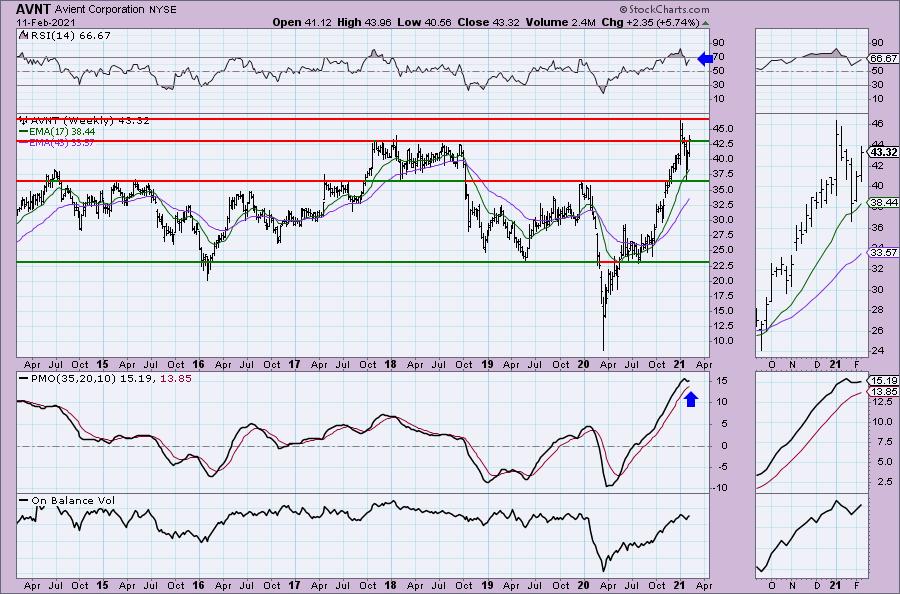
Task: Click the NYSE exchange label
Action: (x=162, y=10)
